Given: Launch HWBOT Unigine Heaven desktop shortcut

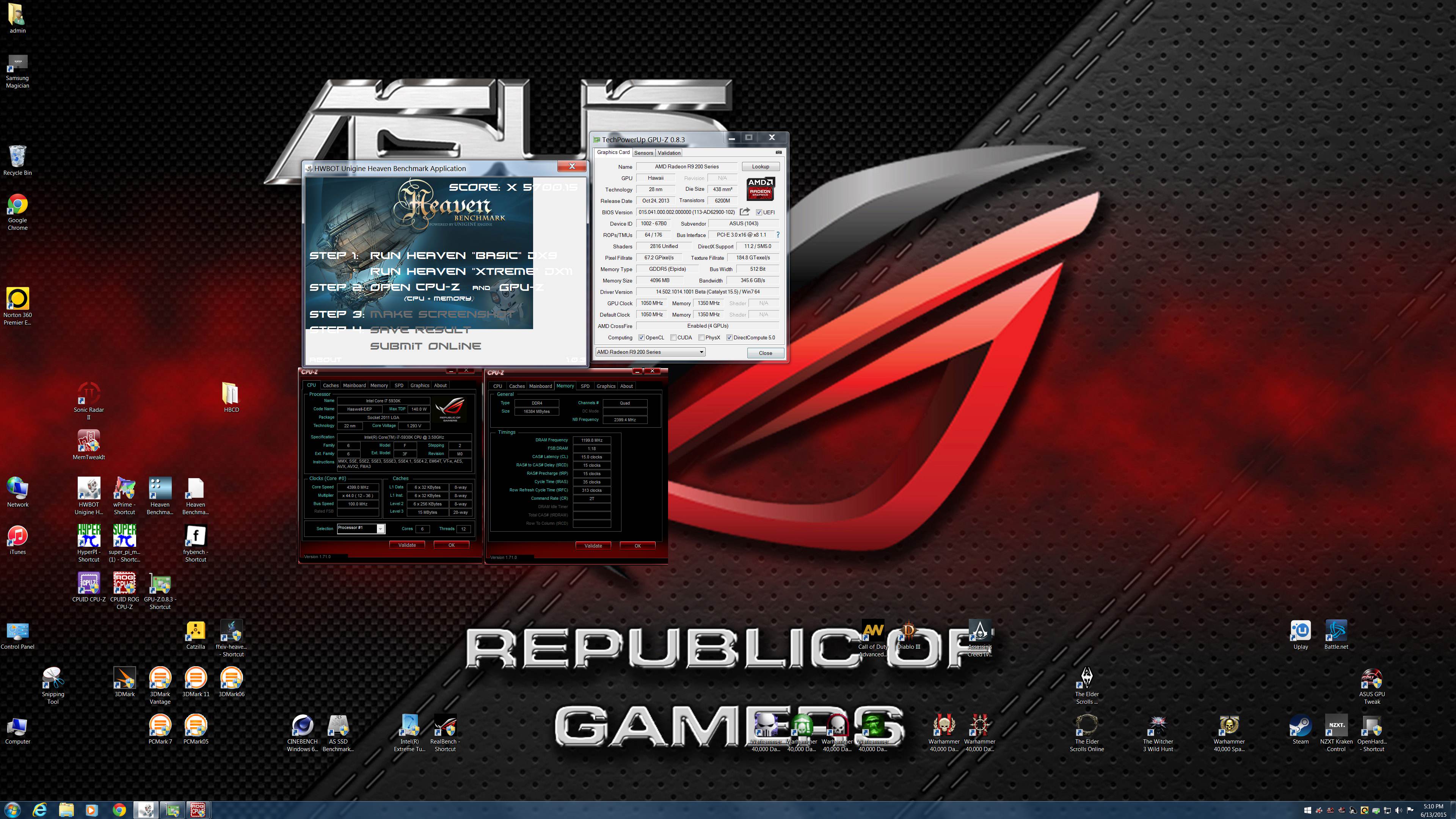Looking at the screenshot, I should coord(89,496).
